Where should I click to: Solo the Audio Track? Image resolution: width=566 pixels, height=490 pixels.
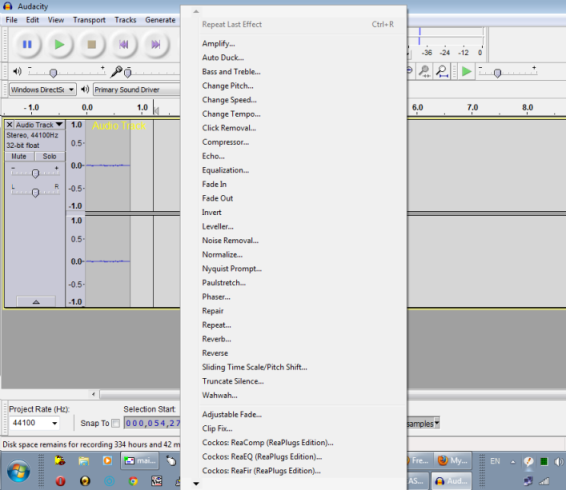click(x=49, y=156)
